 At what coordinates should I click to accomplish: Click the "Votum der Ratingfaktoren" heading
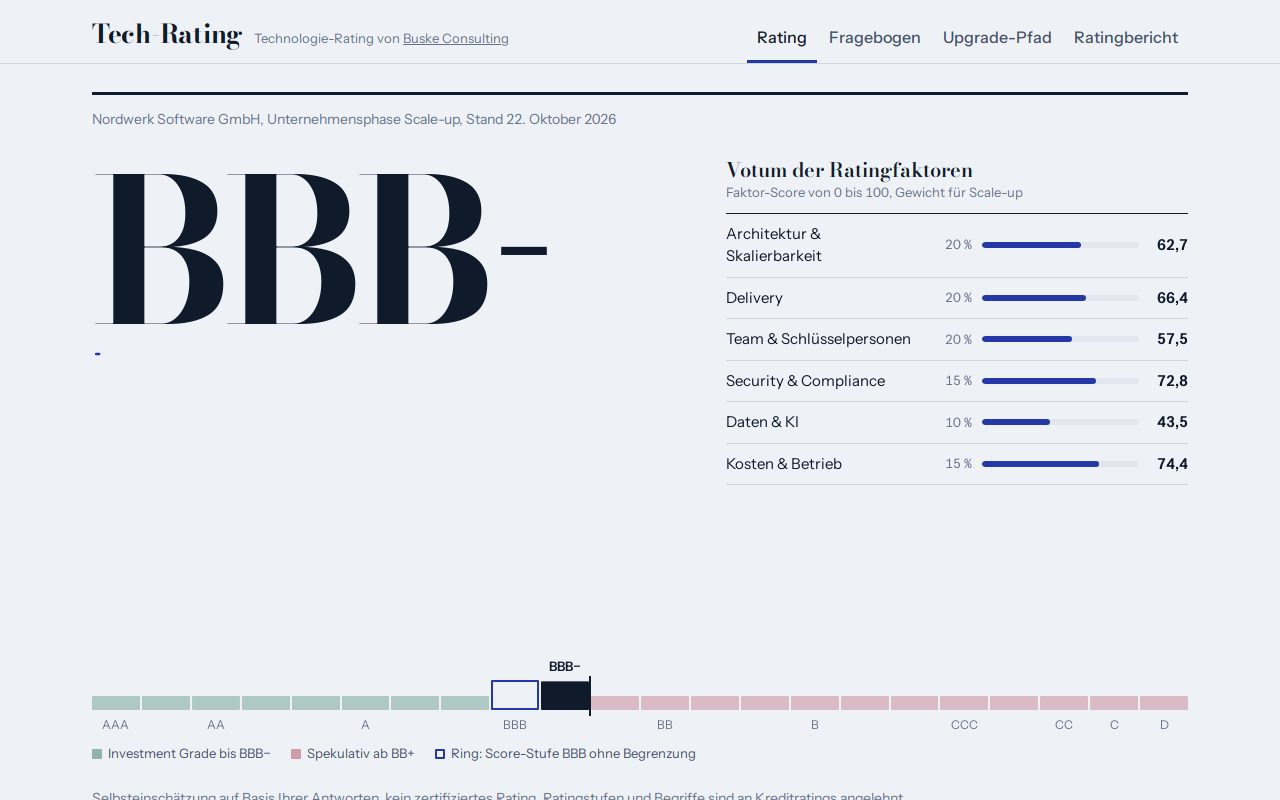click(849, 170)
